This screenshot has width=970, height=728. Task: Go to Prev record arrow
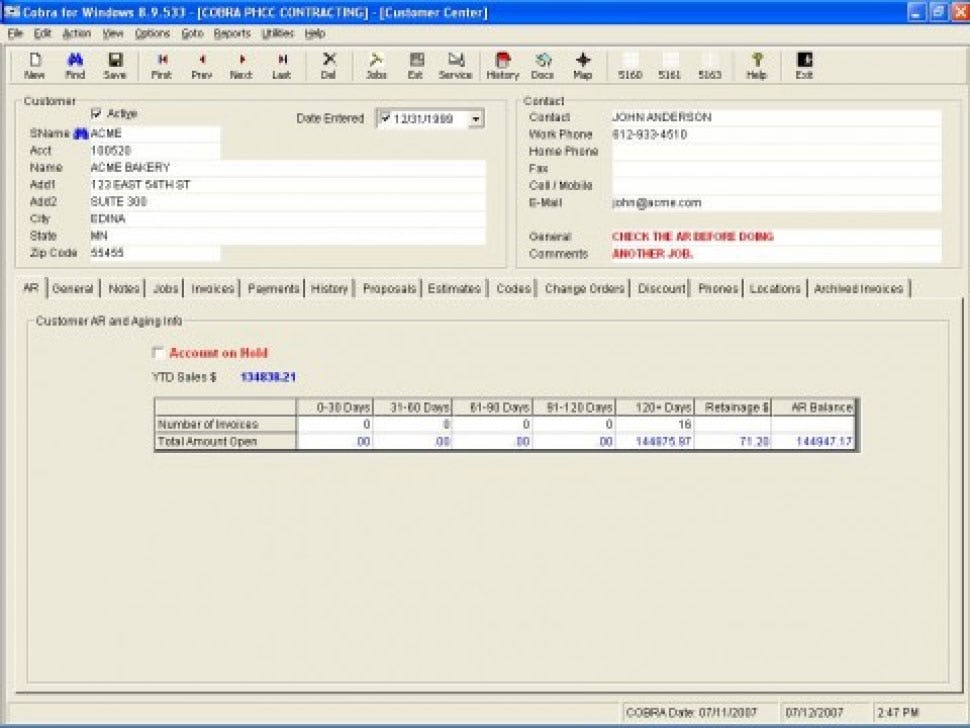tap(202, 66)
